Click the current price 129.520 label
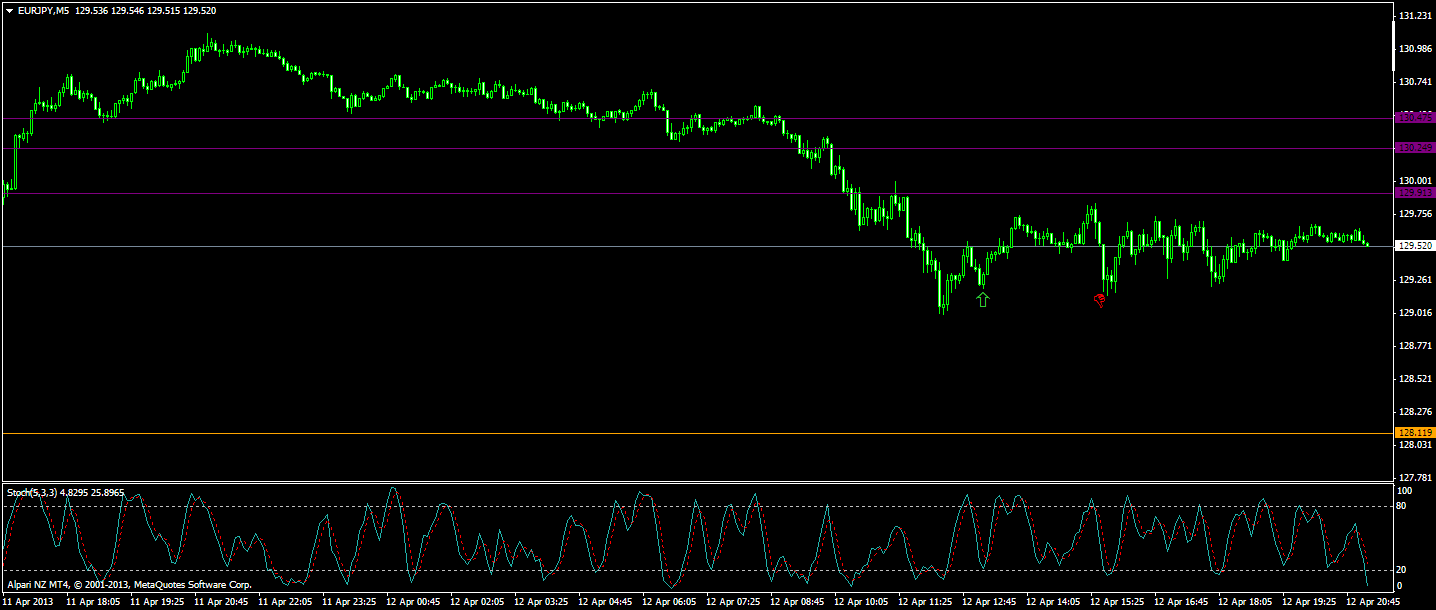Viewport: 1436px width, 610px height. 1415,245
